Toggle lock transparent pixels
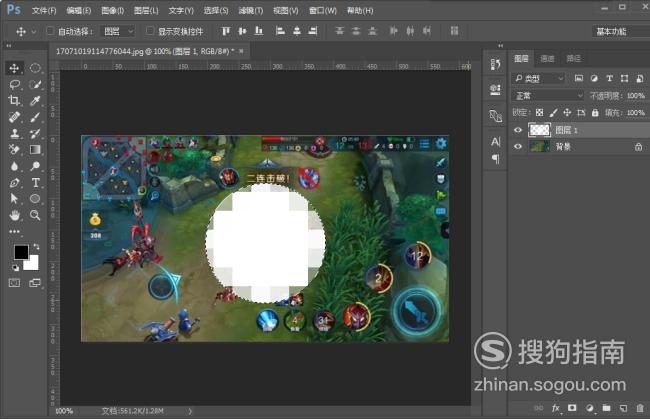 539,112
